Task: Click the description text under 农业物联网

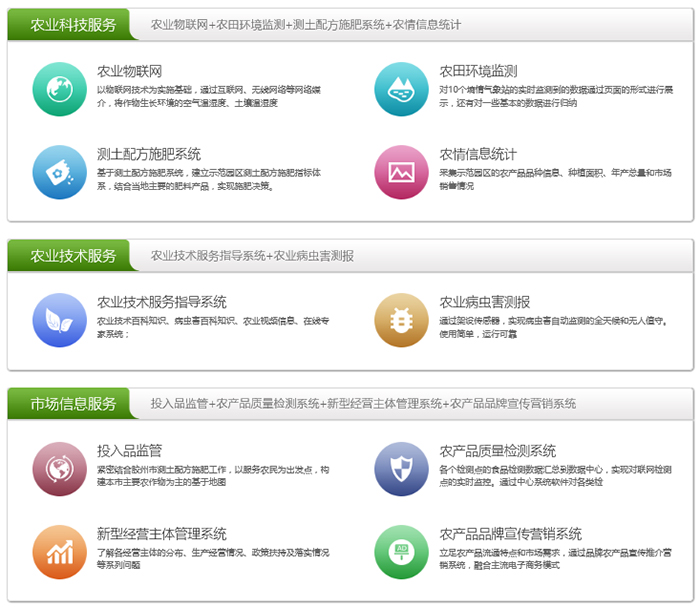Action: coord(209,96)
